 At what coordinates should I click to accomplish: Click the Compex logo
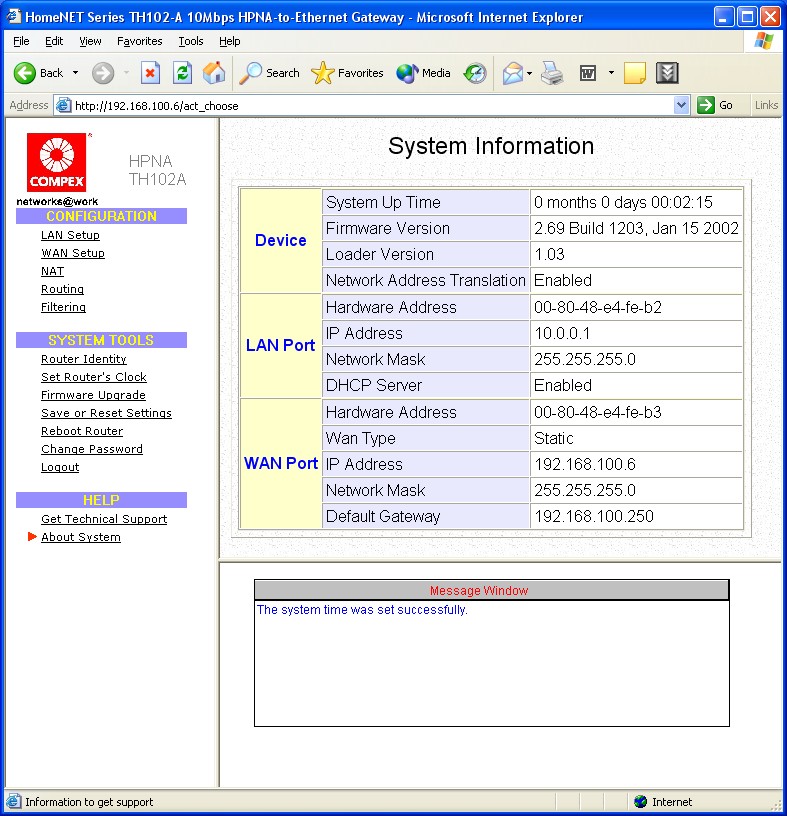coord(56,162)
